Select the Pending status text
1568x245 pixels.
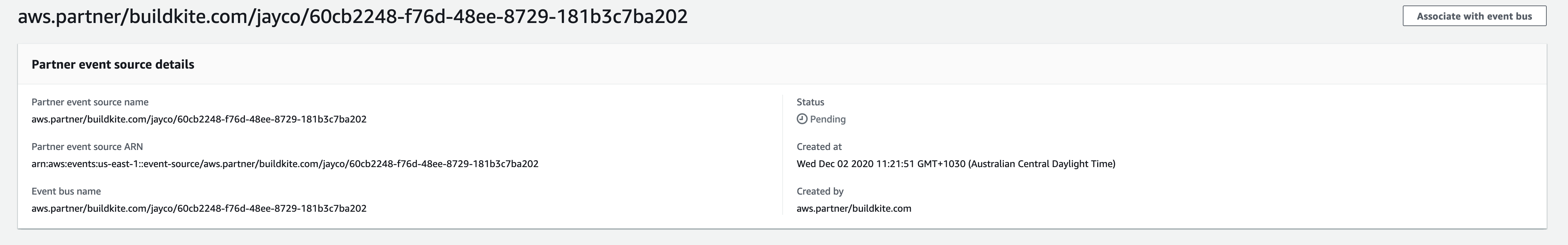click(827, 119)
